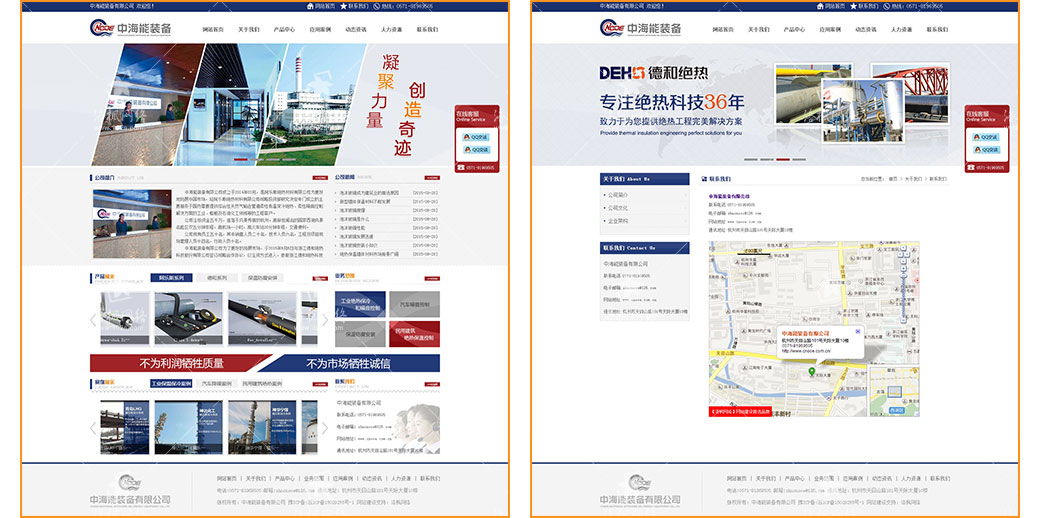Open 产品中心 in left page navigation menu
This screenshot has width=1040, height=518.
[x=285, y=30]
